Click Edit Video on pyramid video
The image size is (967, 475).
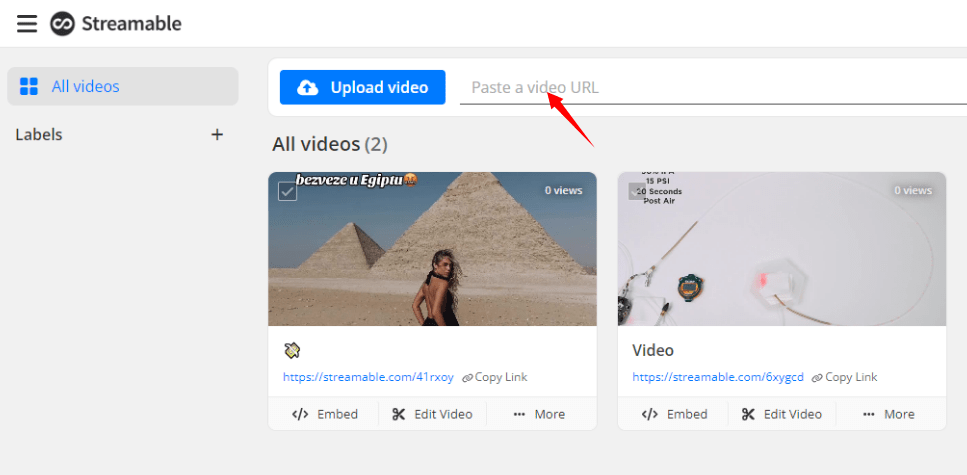[432, 414]
